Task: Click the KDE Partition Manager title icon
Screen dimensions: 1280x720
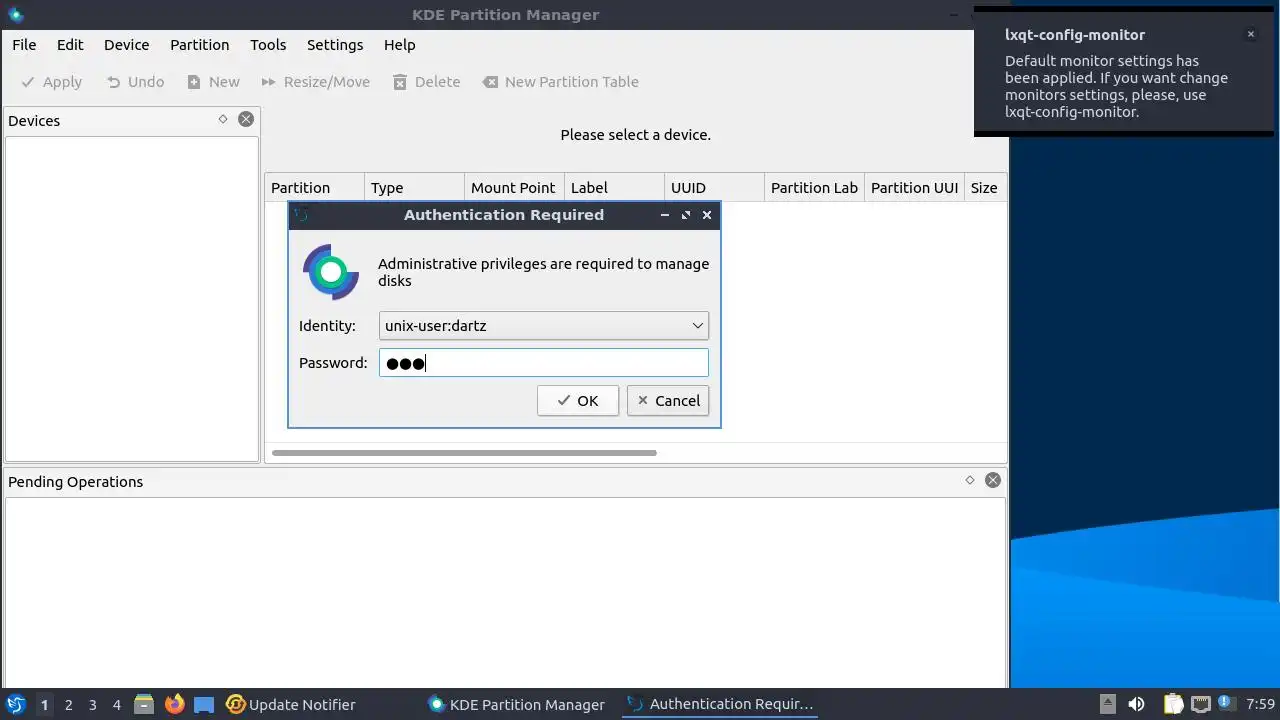Action: [15, 15]
